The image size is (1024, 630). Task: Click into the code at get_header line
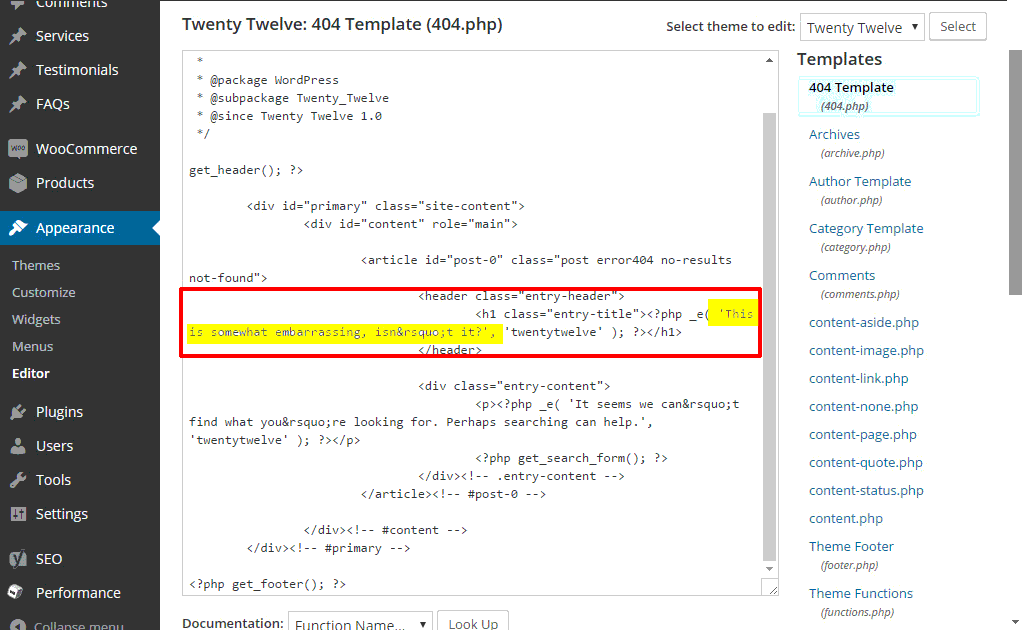246,170
